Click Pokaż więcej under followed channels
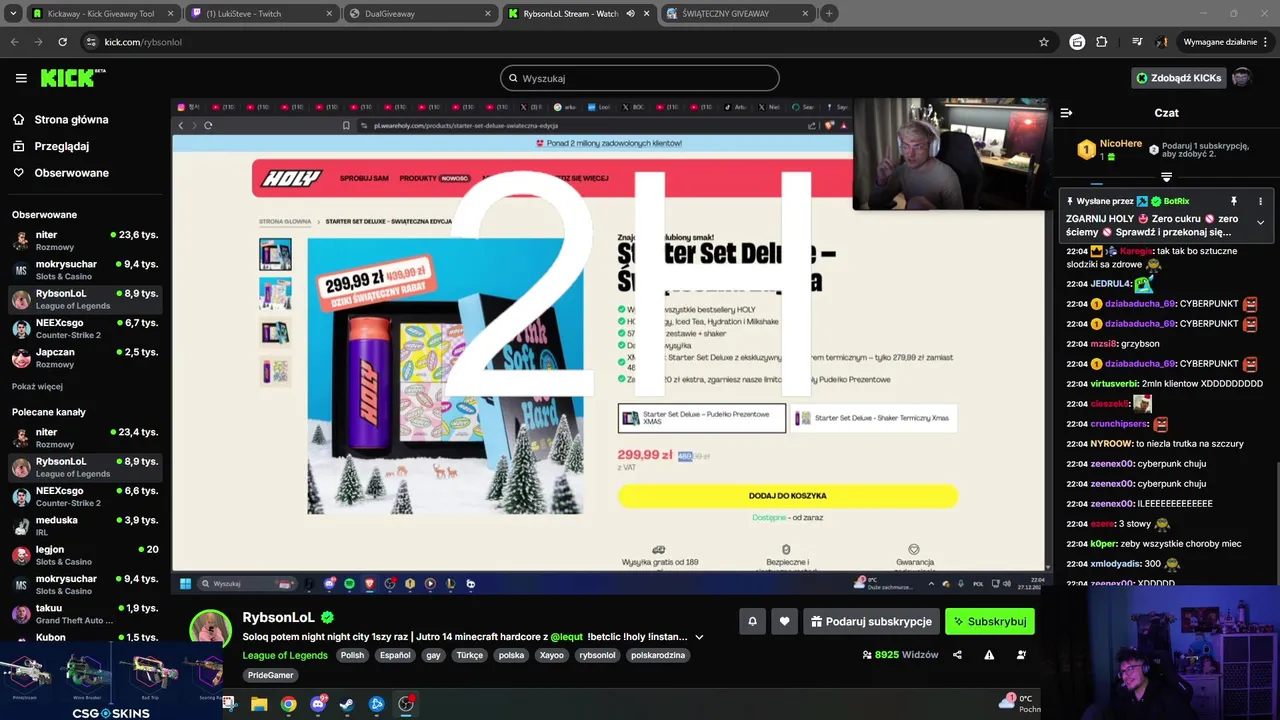The width and height of the screenshot is (1280, 720). point(37,387)
